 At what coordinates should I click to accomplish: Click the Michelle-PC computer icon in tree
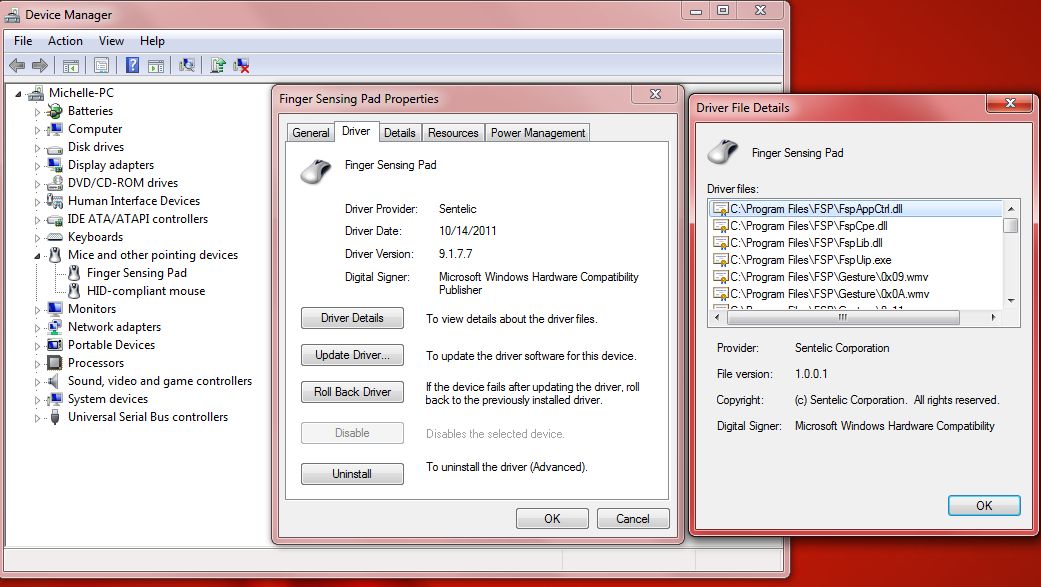[x=36, y=93]
